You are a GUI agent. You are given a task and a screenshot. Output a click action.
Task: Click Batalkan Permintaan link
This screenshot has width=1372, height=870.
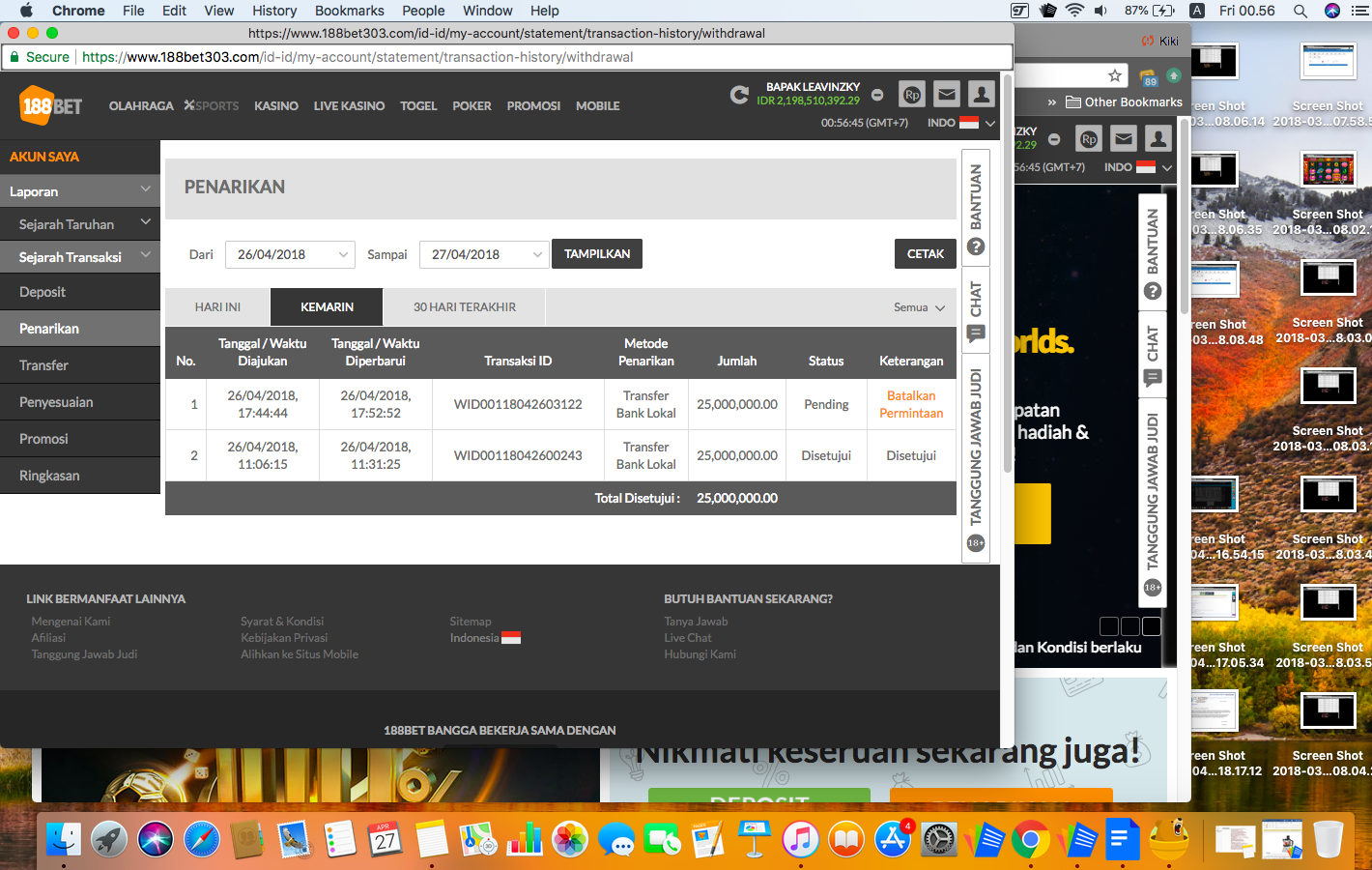(x=911, y=404)
